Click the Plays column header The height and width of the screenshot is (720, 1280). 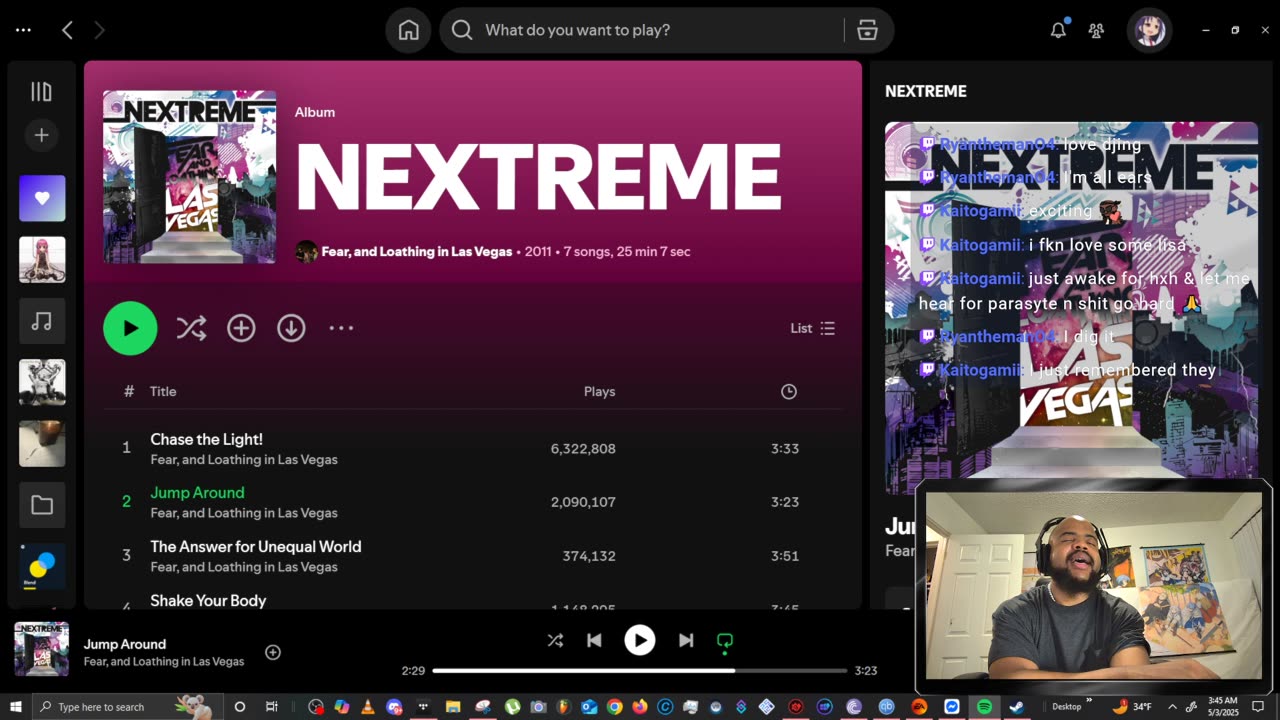[599, 392]
